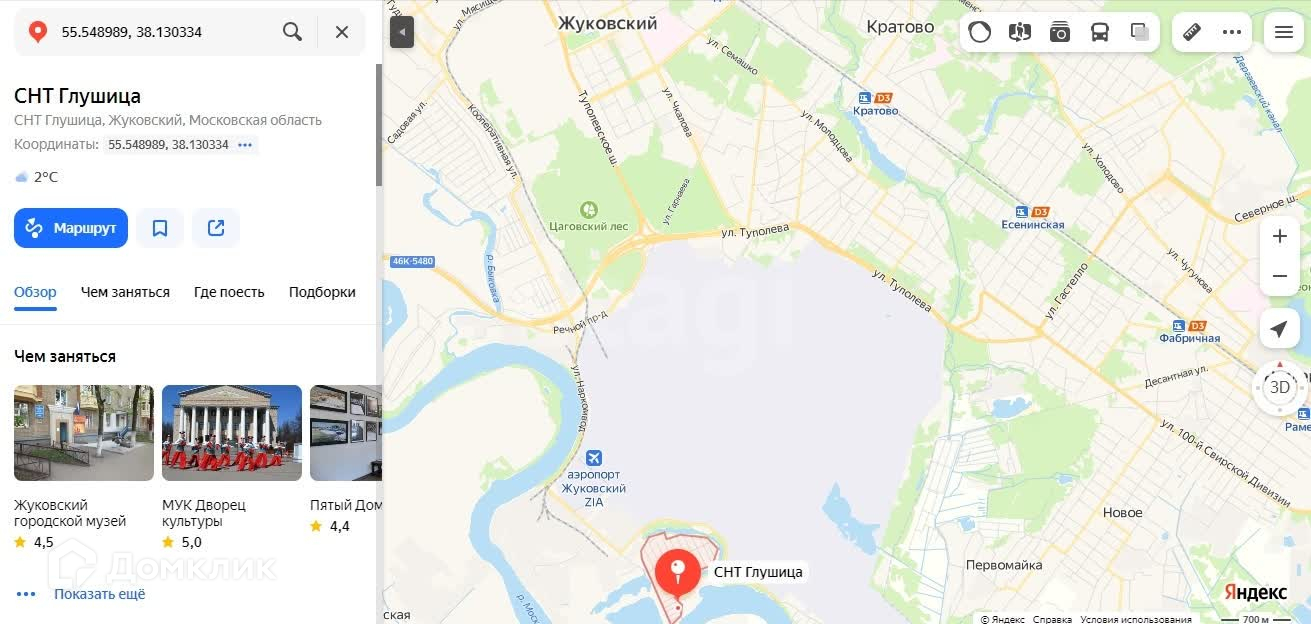Toggle 3D map view
1311x624 pixels.
point(1279,387)
